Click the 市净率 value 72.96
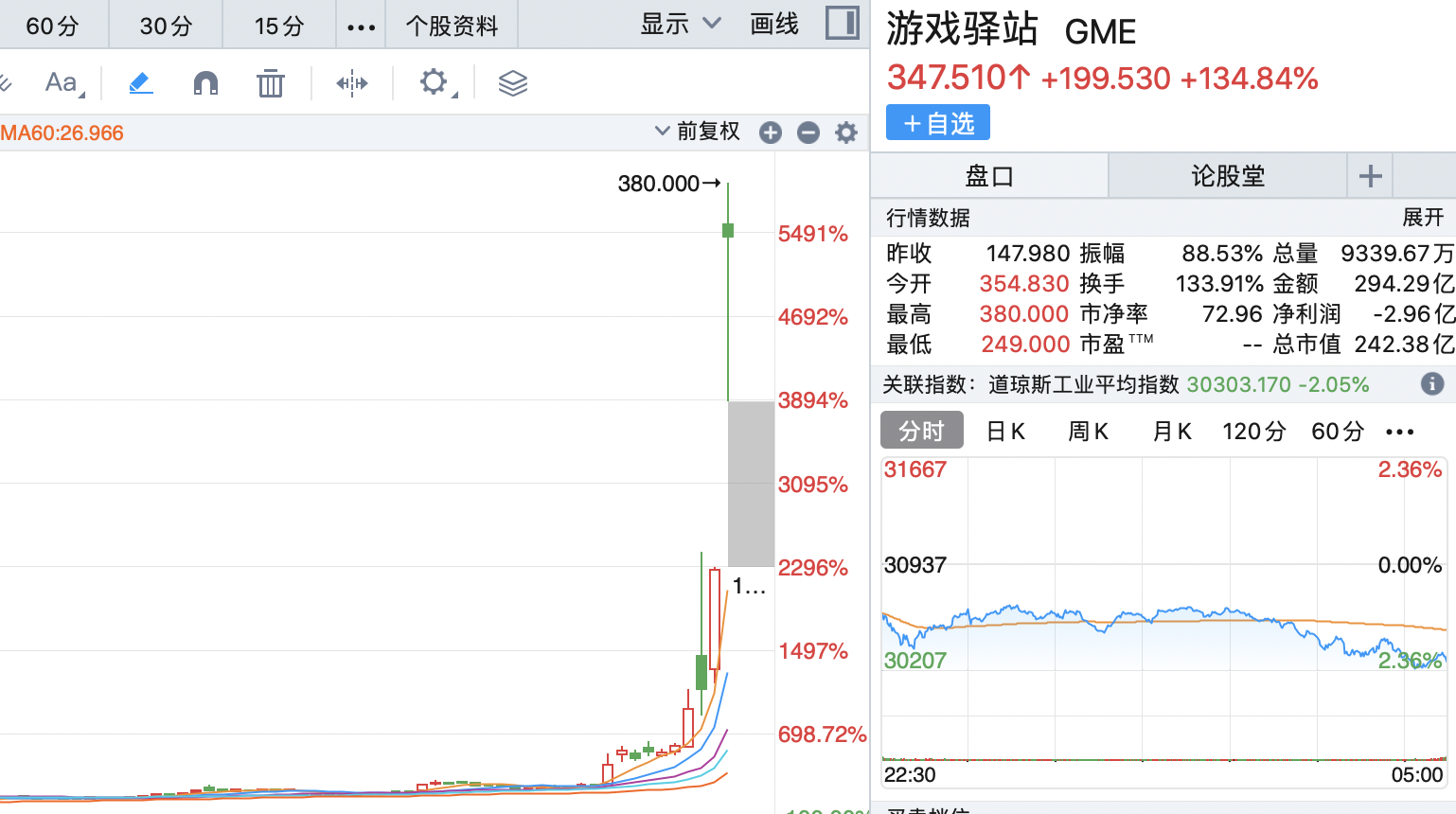 coord(1233,313)
